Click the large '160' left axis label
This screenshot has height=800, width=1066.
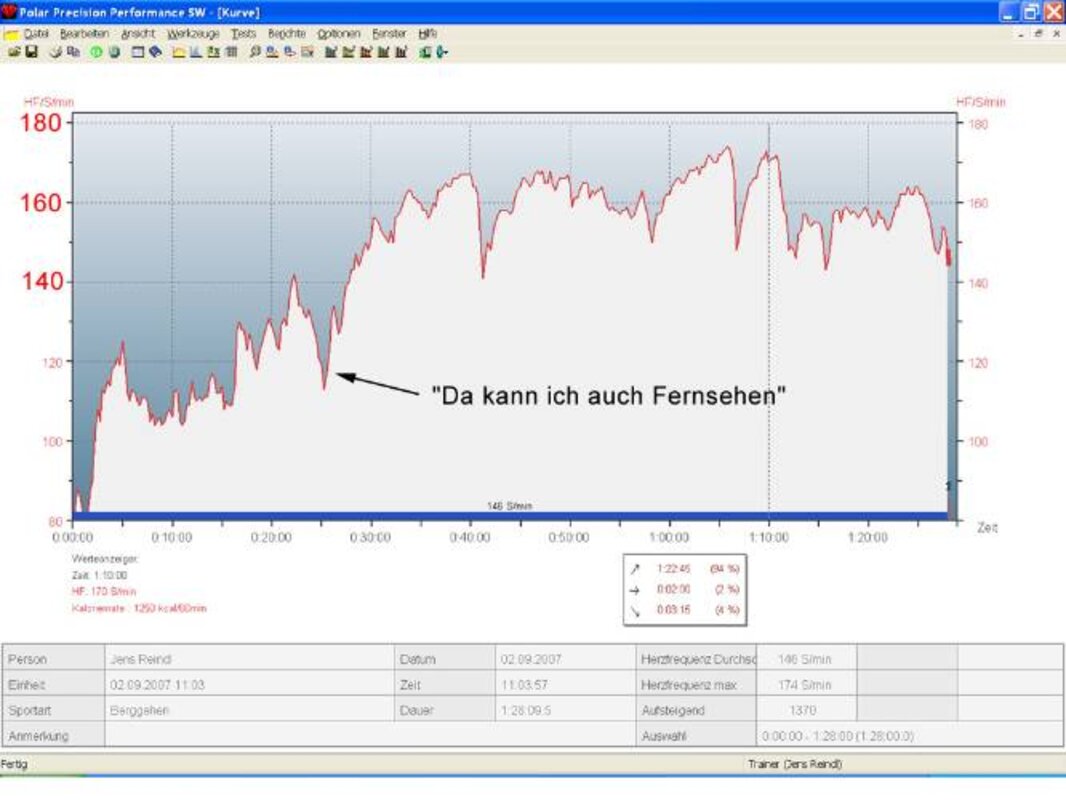tap(41, 203)
